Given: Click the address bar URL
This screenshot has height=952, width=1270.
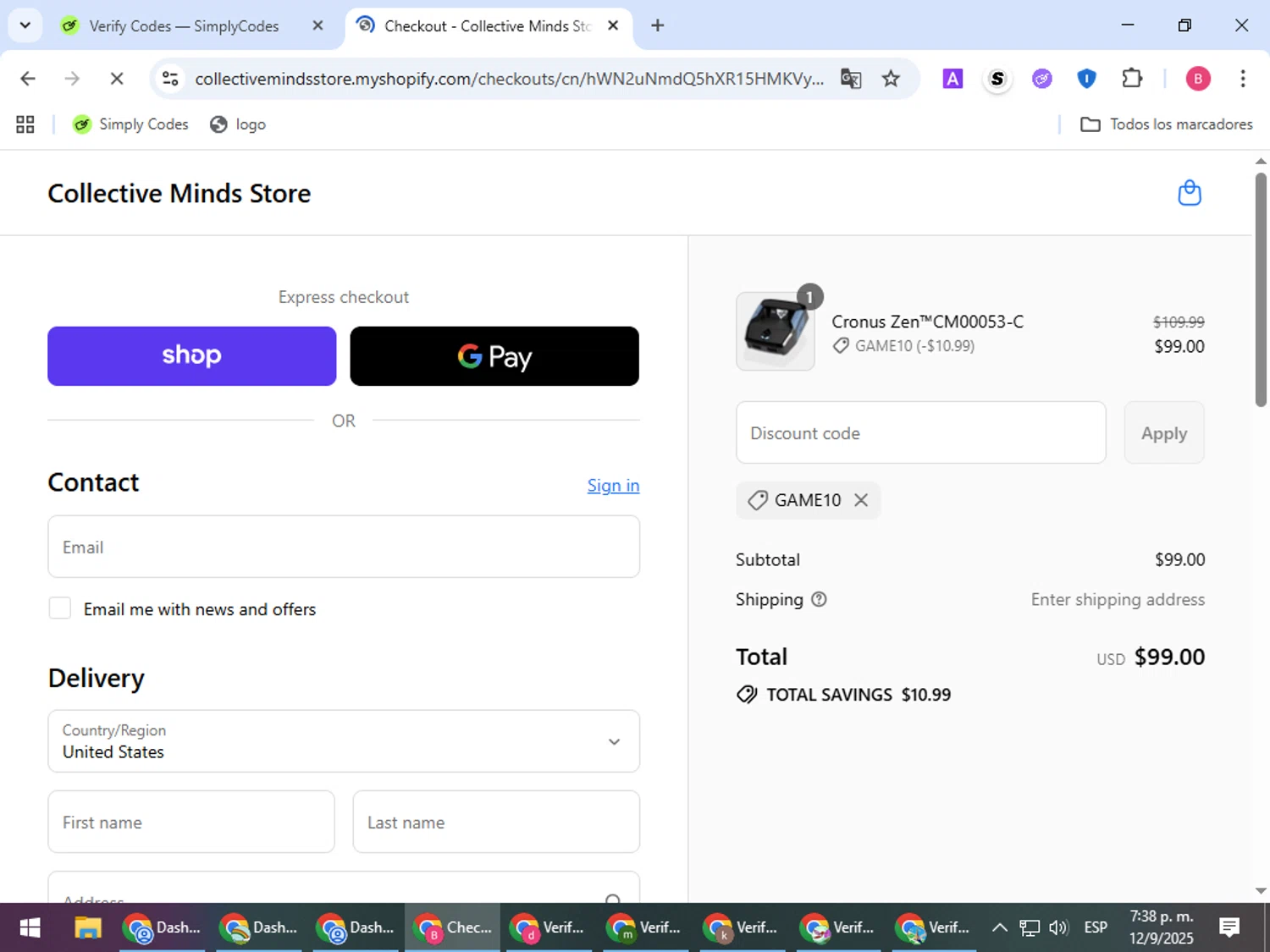Looking at the screenshot, I should [509, 79].
